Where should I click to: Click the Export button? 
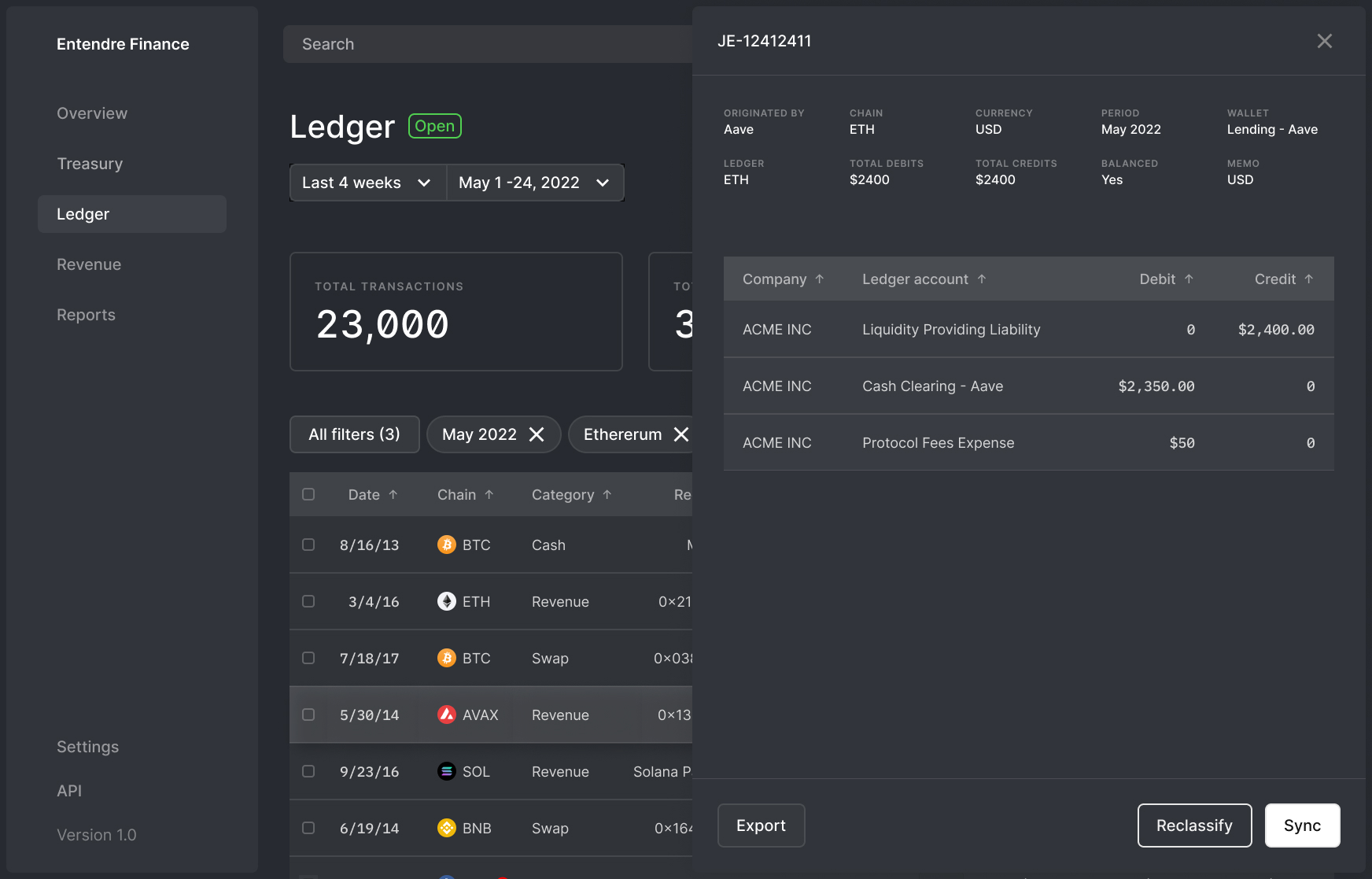click(x=761, y=825)
